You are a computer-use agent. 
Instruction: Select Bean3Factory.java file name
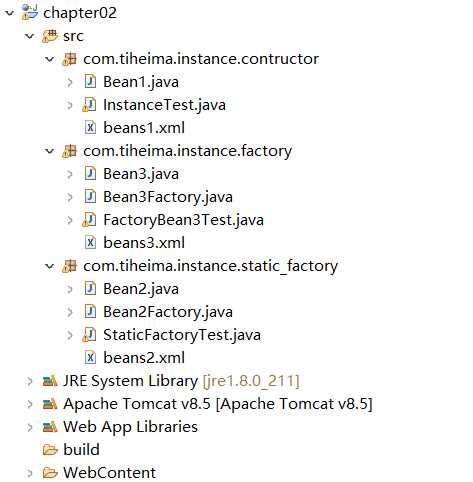168,197
